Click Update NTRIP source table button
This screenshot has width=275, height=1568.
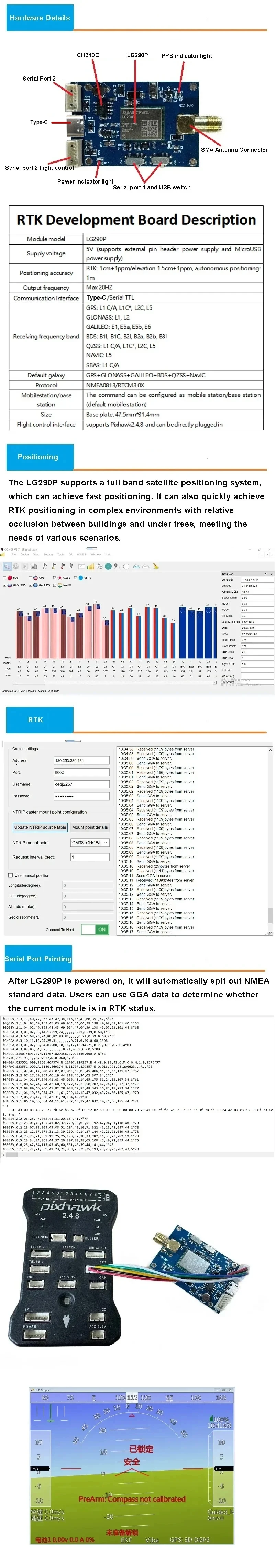pos(40,827)
